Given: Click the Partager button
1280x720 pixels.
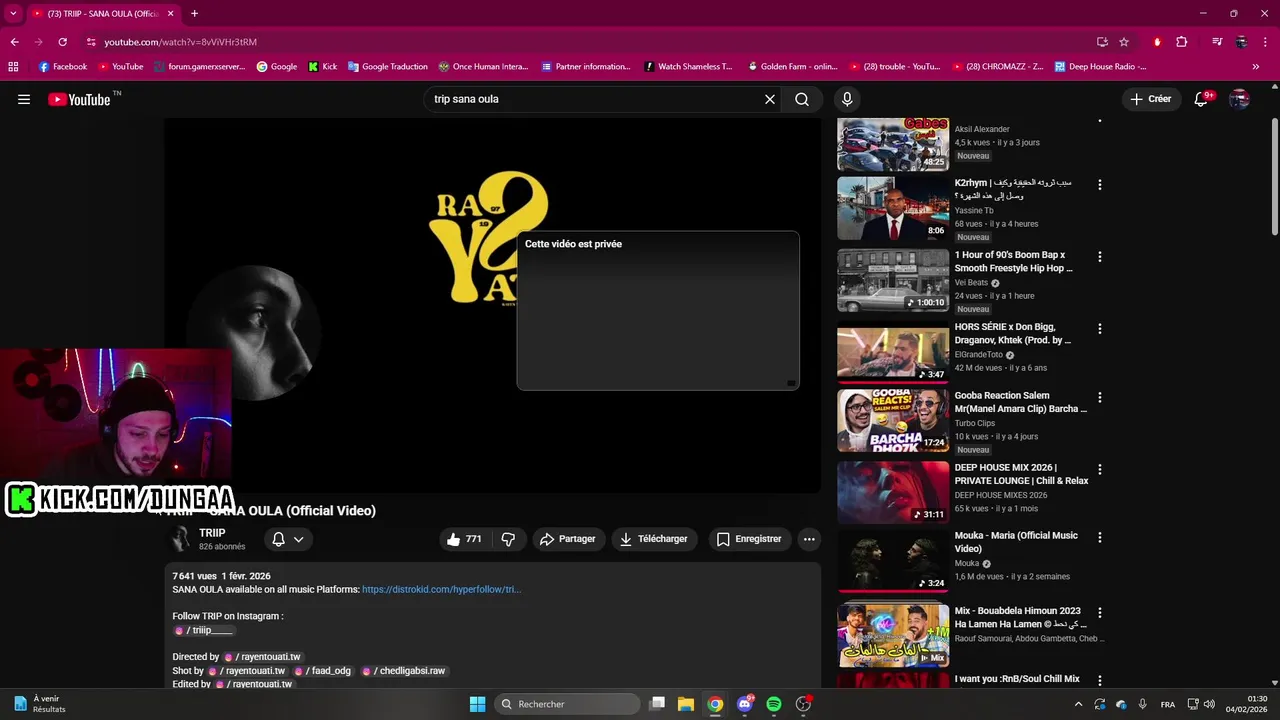Looking at the screenshot, I should tap(568, 539).
